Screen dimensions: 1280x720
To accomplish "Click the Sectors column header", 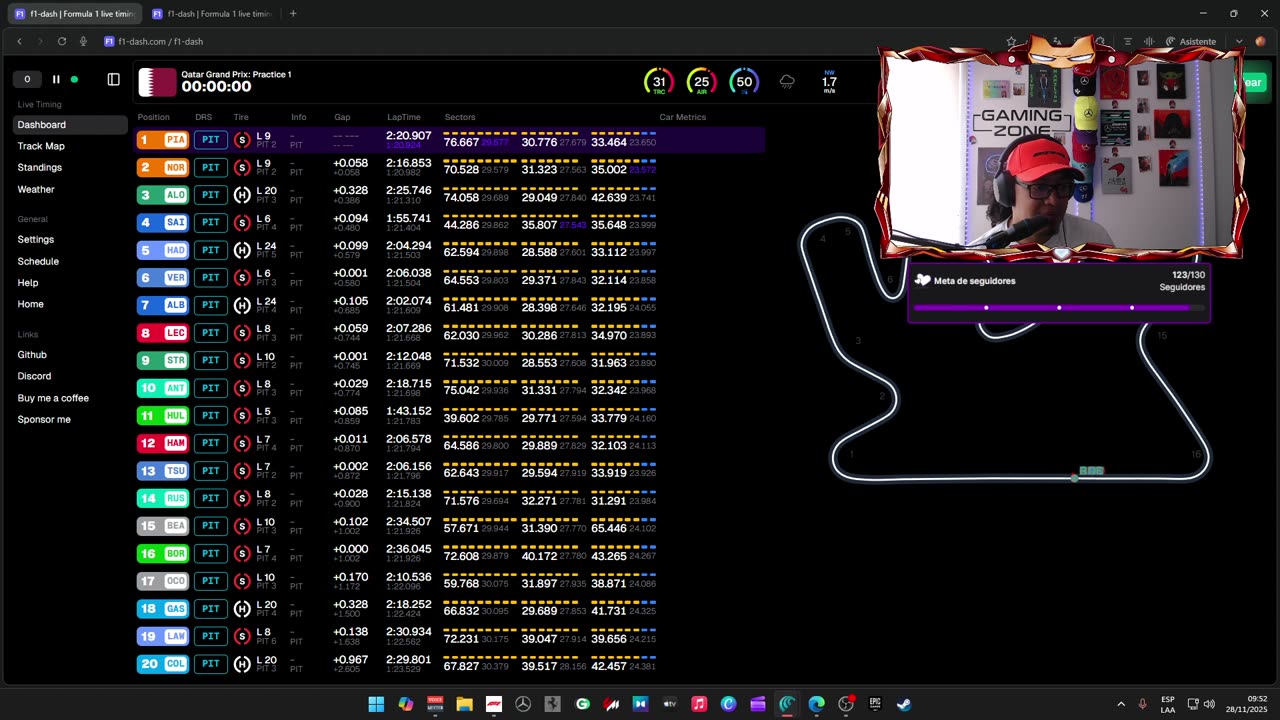I will (460, 117).
